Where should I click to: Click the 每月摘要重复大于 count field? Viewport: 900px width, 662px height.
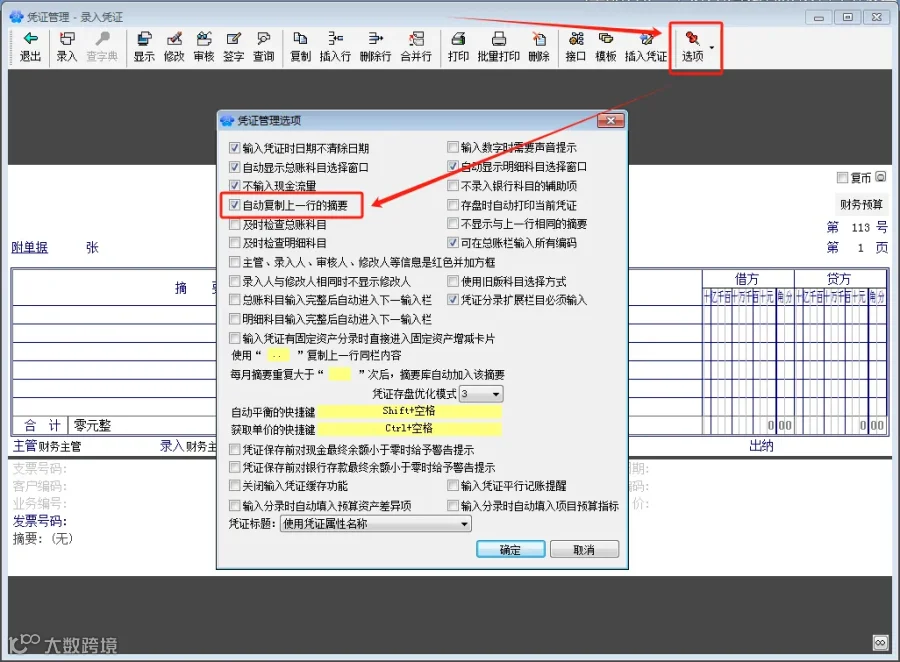pyautogui.click(x=340, y=374)
